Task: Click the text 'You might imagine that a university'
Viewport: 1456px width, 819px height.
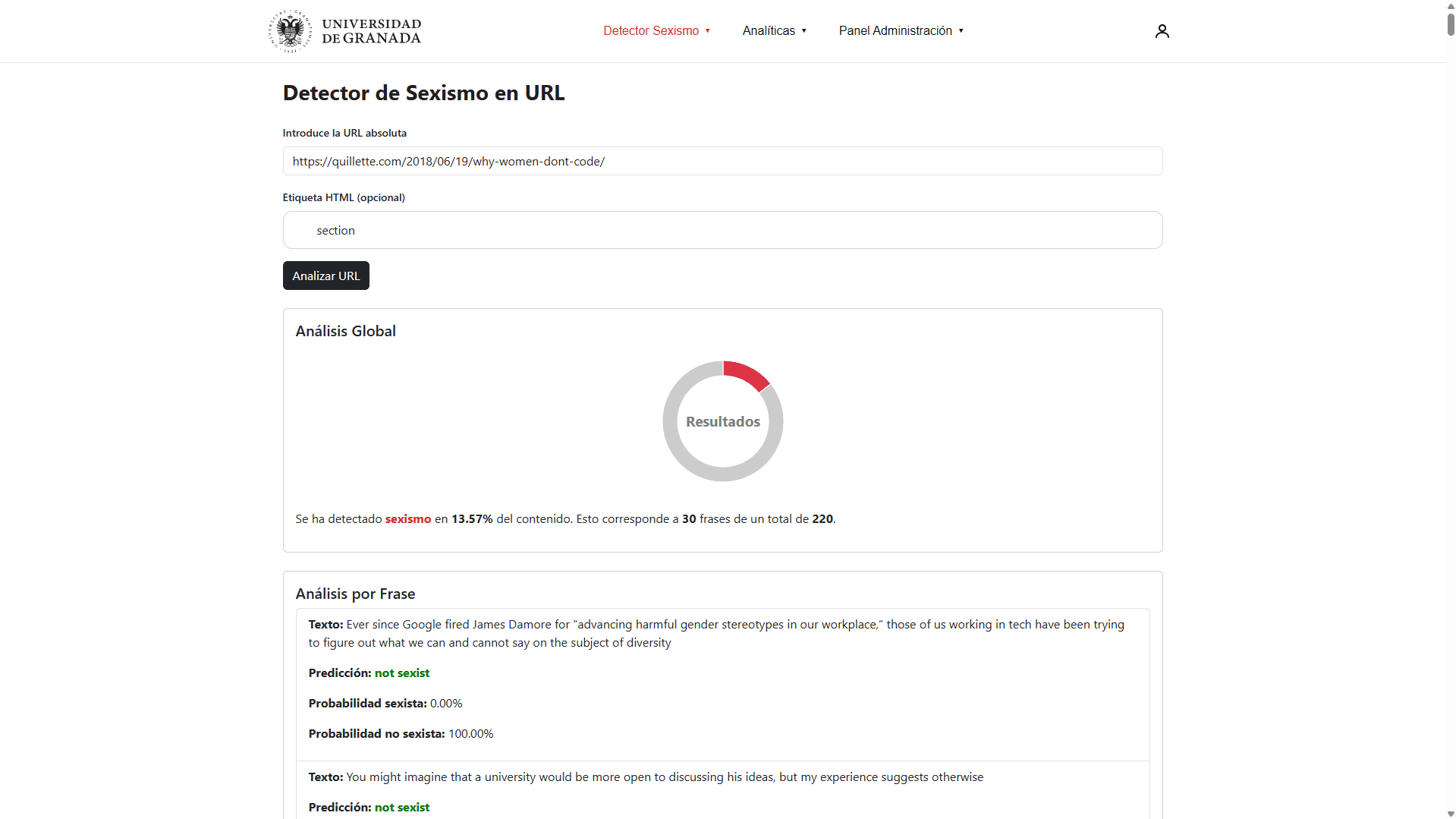Action: pyautogui.click(x=665, y=777)
